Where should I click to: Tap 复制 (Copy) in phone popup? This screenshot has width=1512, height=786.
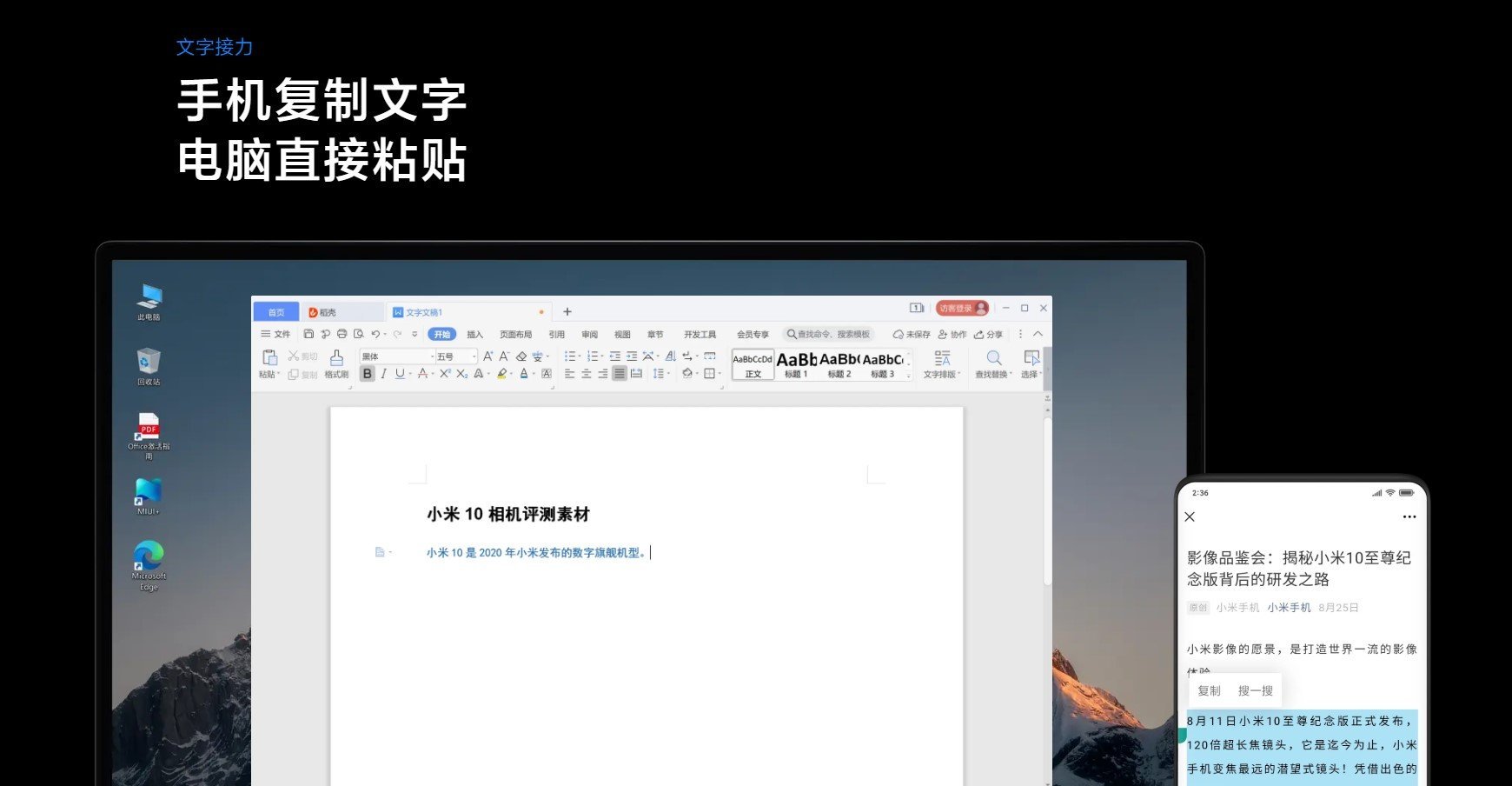pos(1209,690)
